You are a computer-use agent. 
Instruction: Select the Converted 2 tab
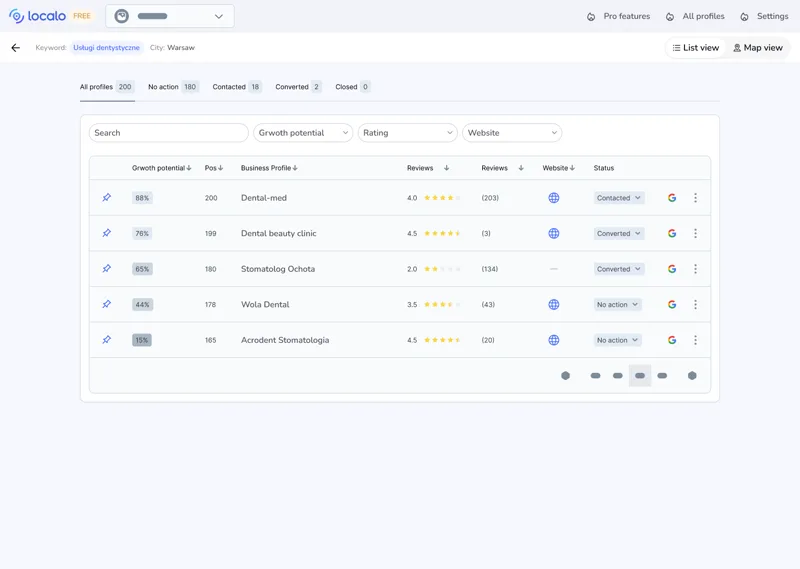point(298,87)
